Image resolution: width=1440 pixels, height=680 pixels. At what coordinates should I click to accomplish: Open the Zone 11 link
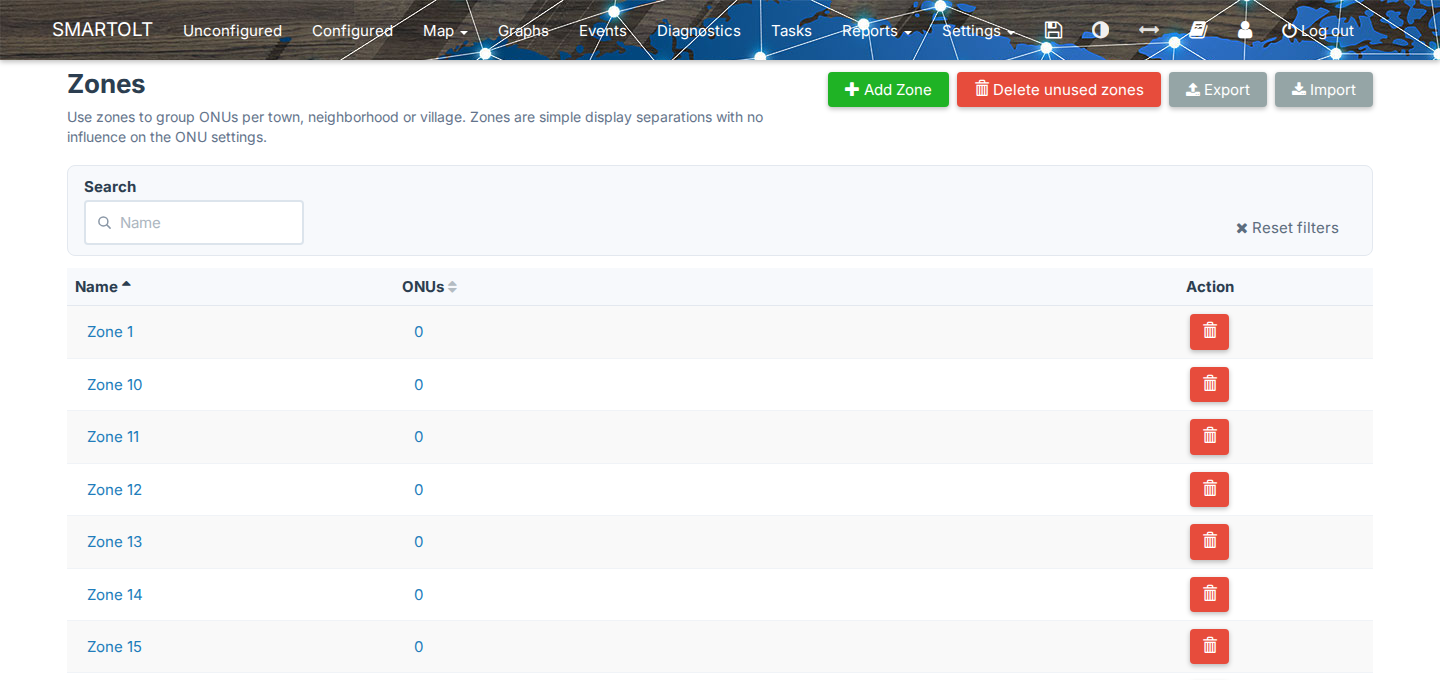point(113,437)
